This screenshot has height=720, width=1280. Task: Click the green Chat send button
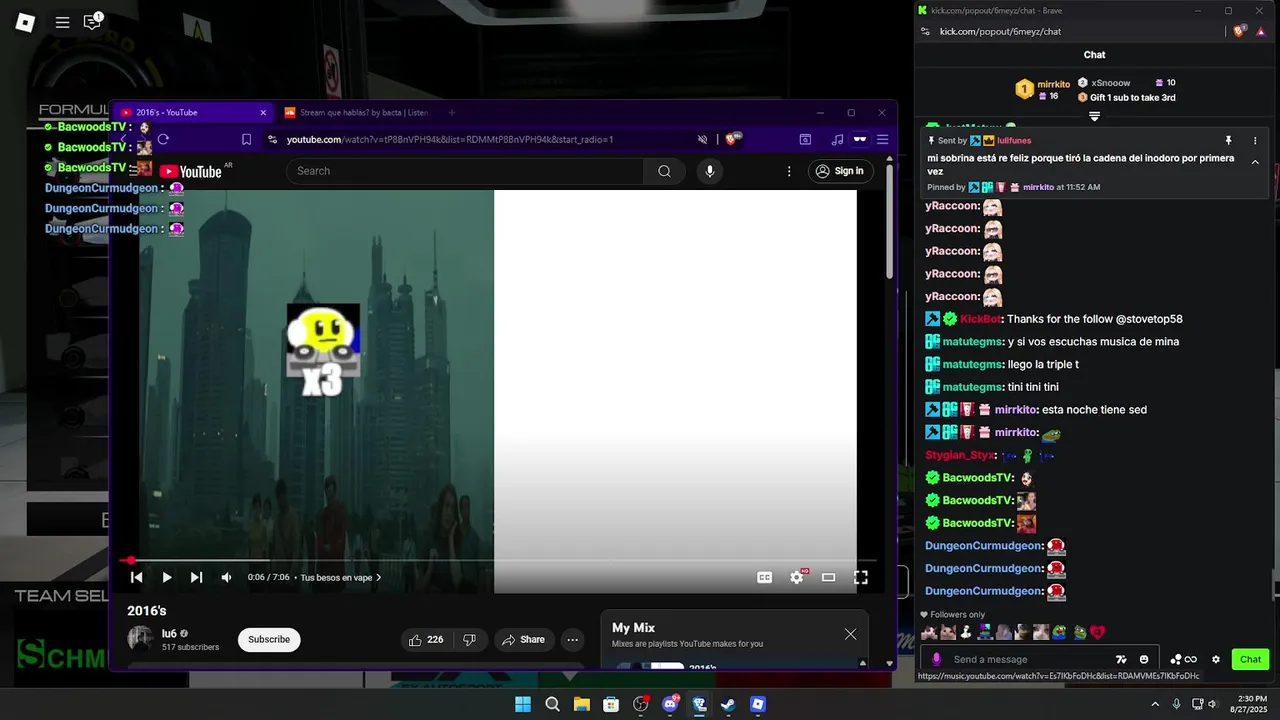pos(1250,659)
